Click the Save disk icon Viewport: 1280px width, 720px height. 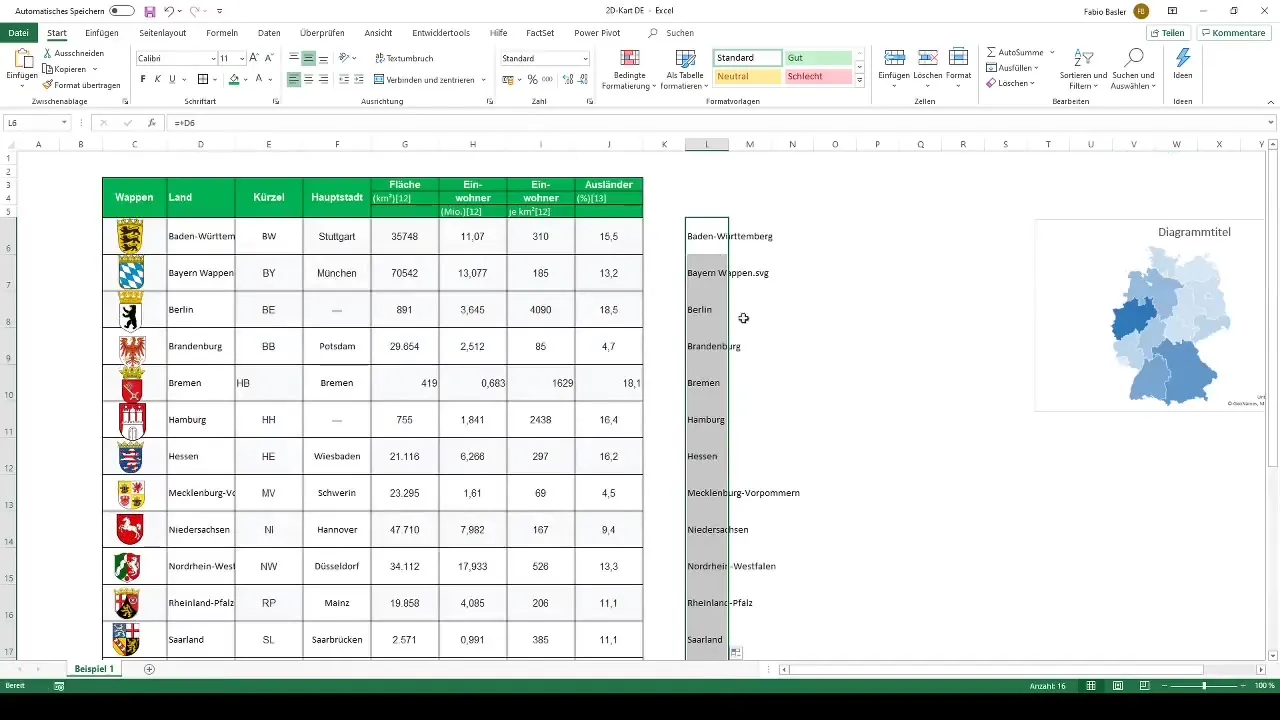[150, 11]
